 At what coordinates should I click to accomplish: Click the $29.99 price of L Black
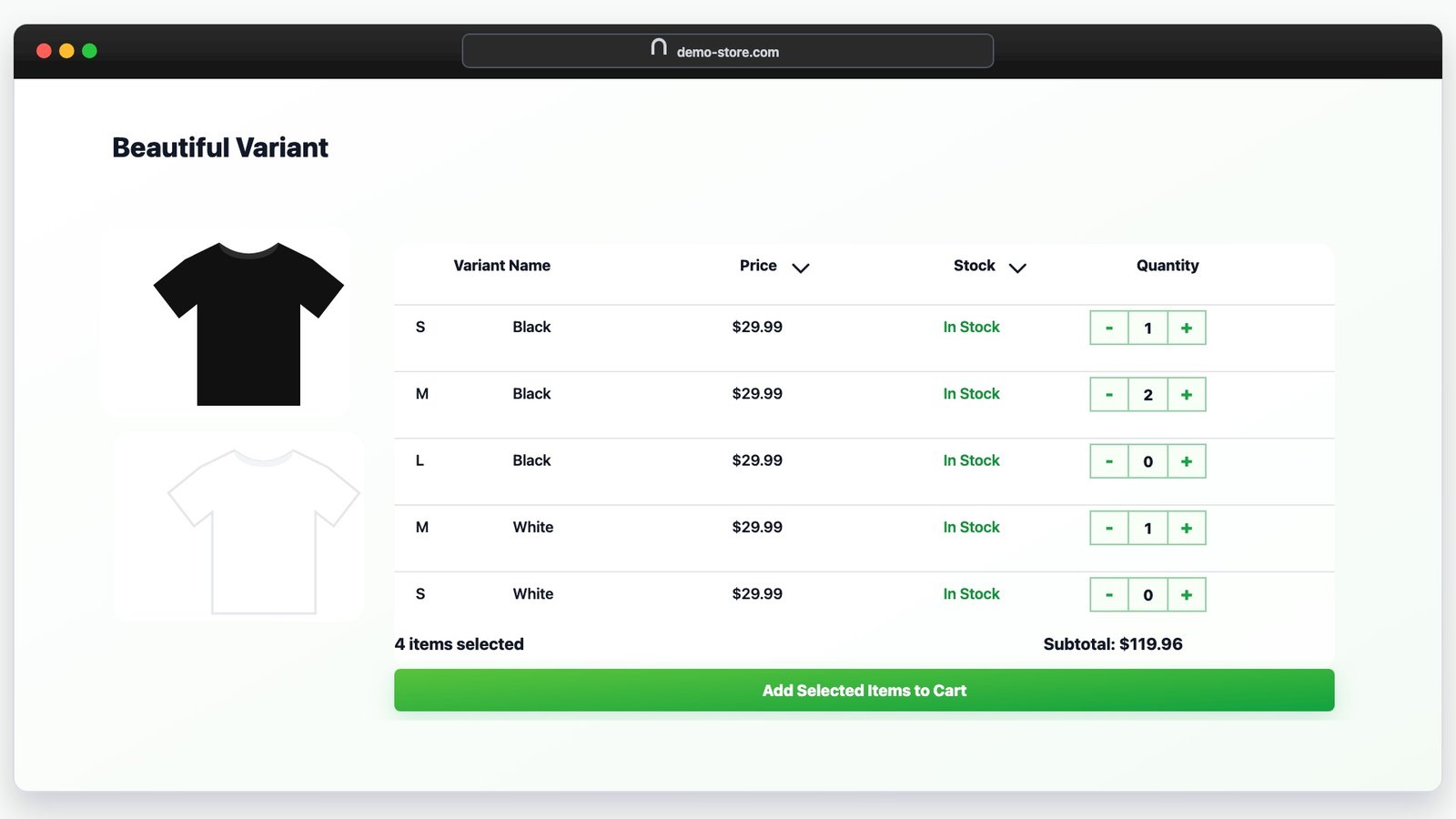[x=757, y=460]
